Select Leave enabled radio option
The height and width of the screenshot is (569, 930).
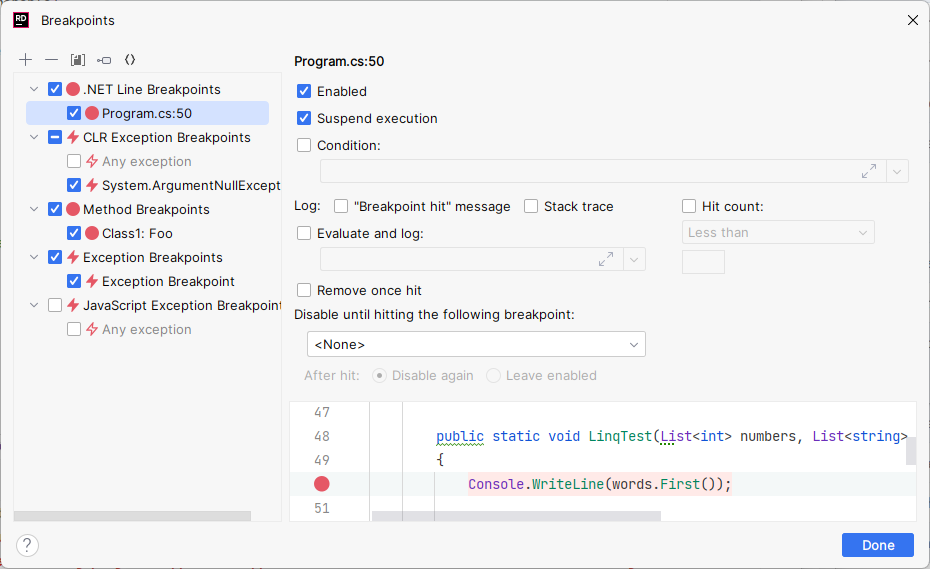point(493,376)
